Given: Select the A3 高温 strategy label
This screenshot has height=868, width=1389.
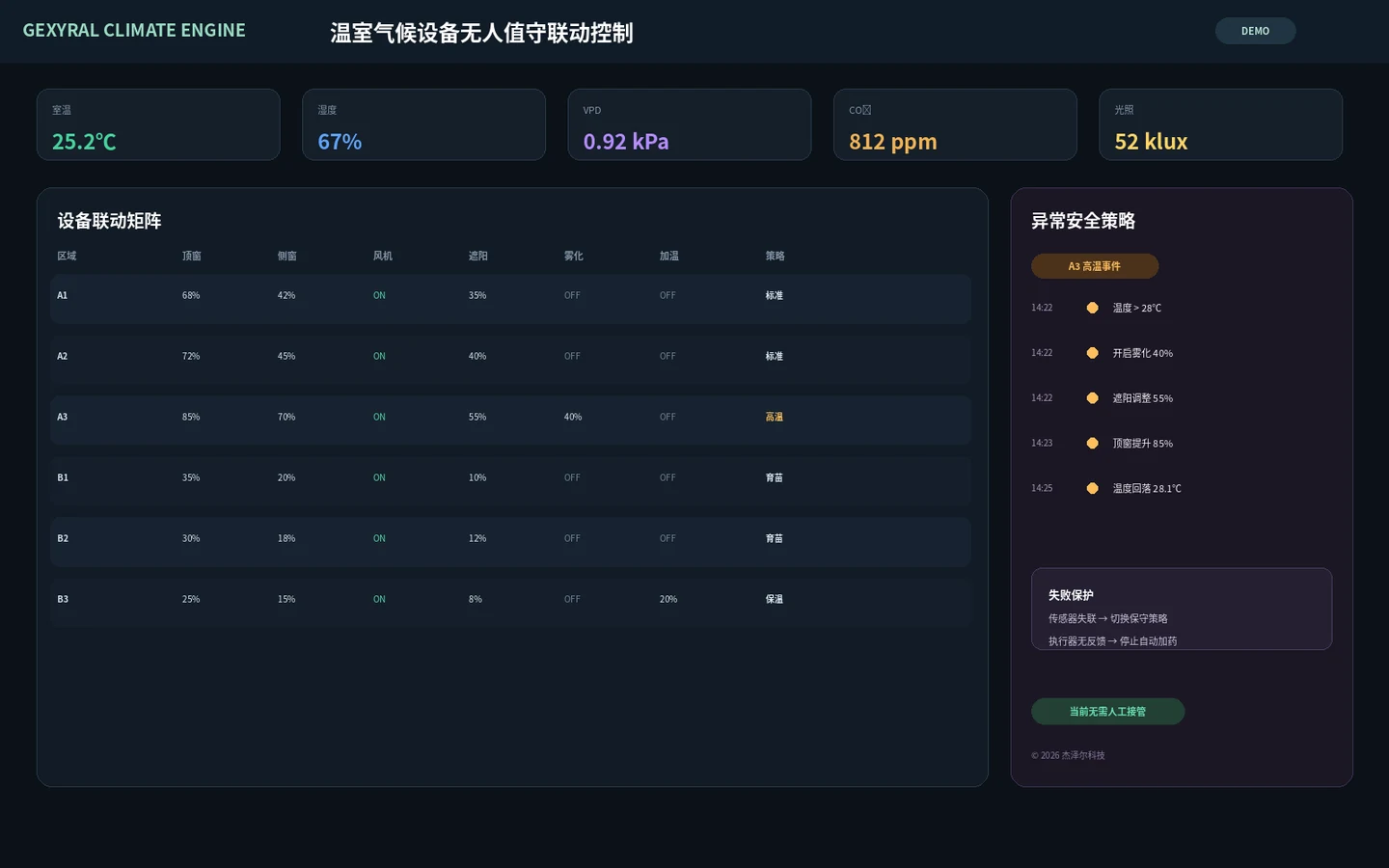Looking at the screenshot, I should [x=775, y=418].
